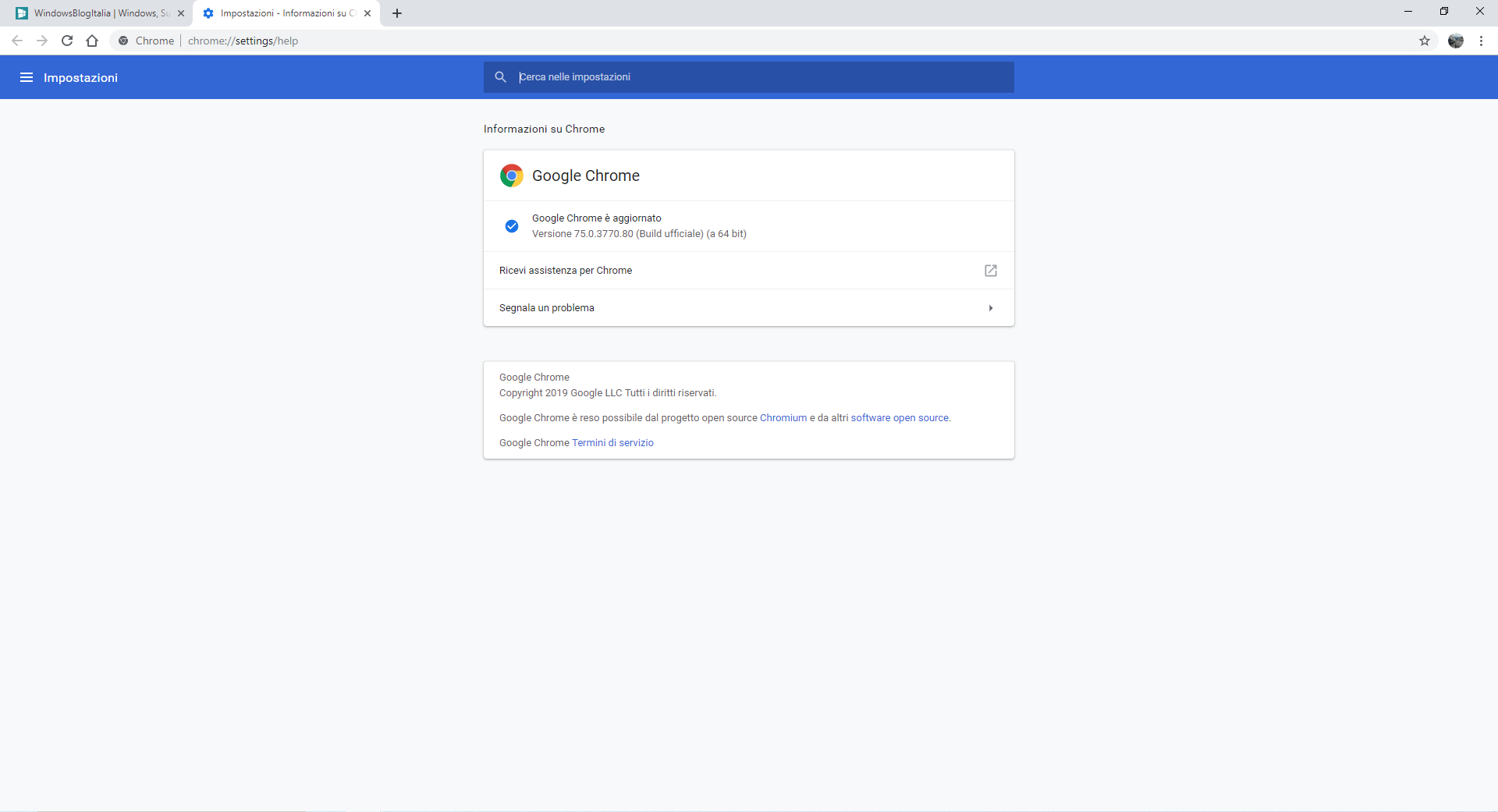The height and width of the screenshot is (812, 1498).
Task: Select the Versione 75.0.3770.80 text
Action: click(x=639, y=234)
